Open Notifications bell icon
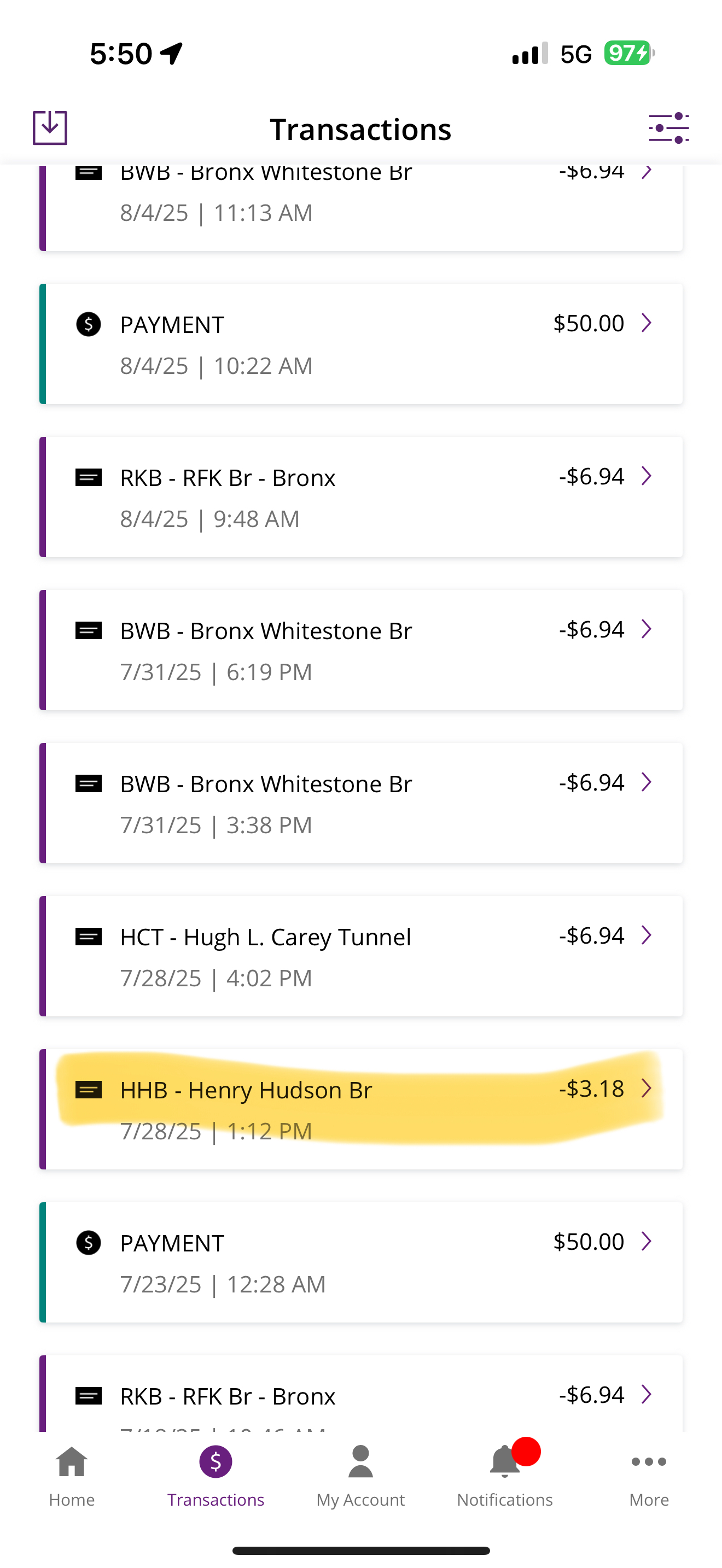This screenshot has height=1568, width=722. [x=505, y=1462]
